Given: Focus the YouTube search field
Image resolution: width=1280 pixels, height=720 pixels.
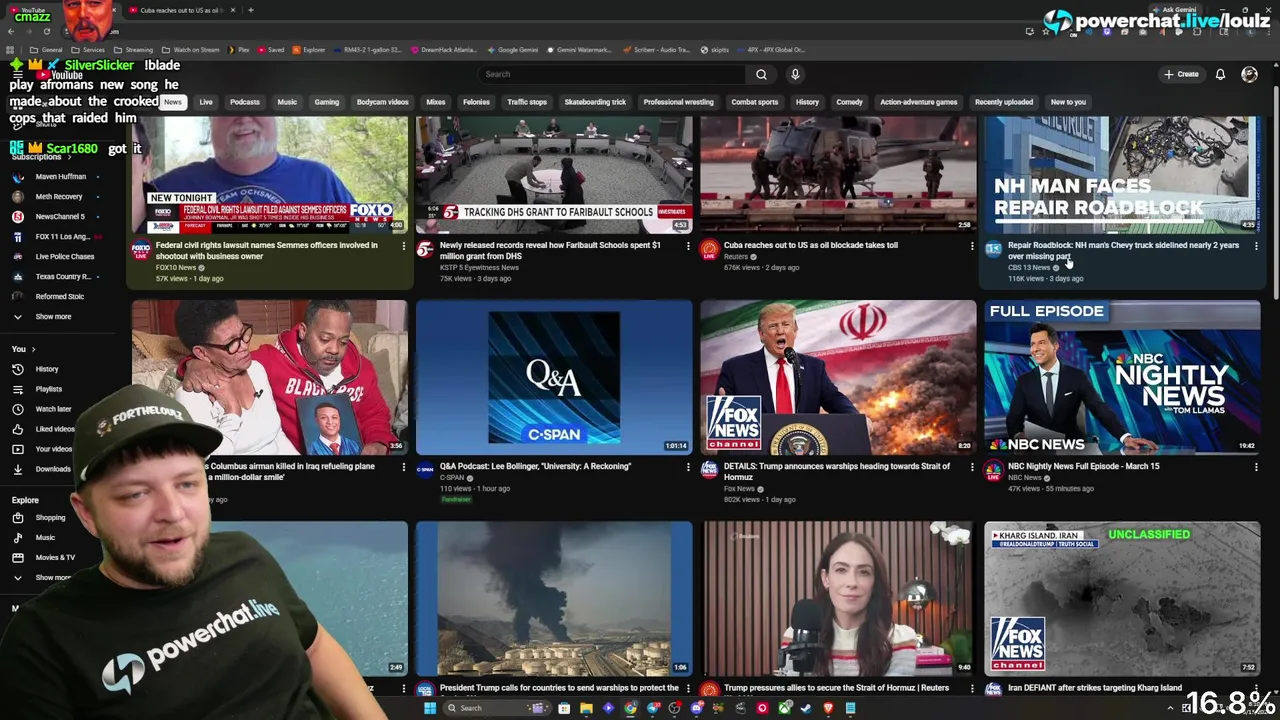Looking at the screenshot, I should pyautogui.click(x=612, y=74).
